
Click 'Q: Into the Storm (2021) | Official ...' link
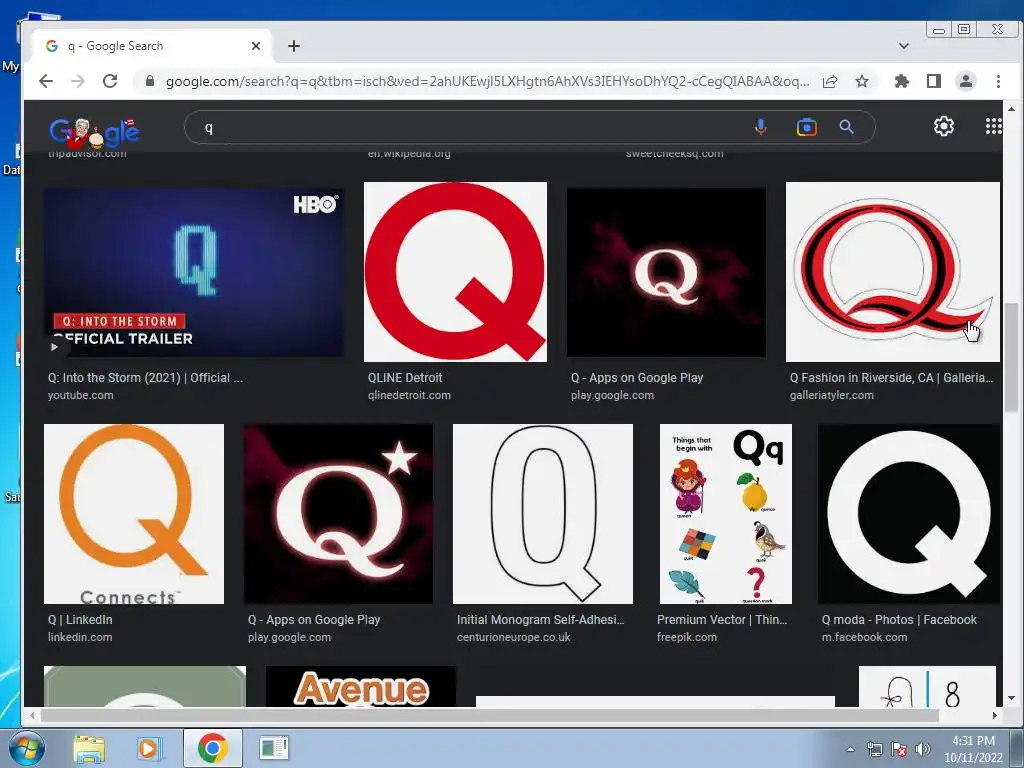[145, 377]
